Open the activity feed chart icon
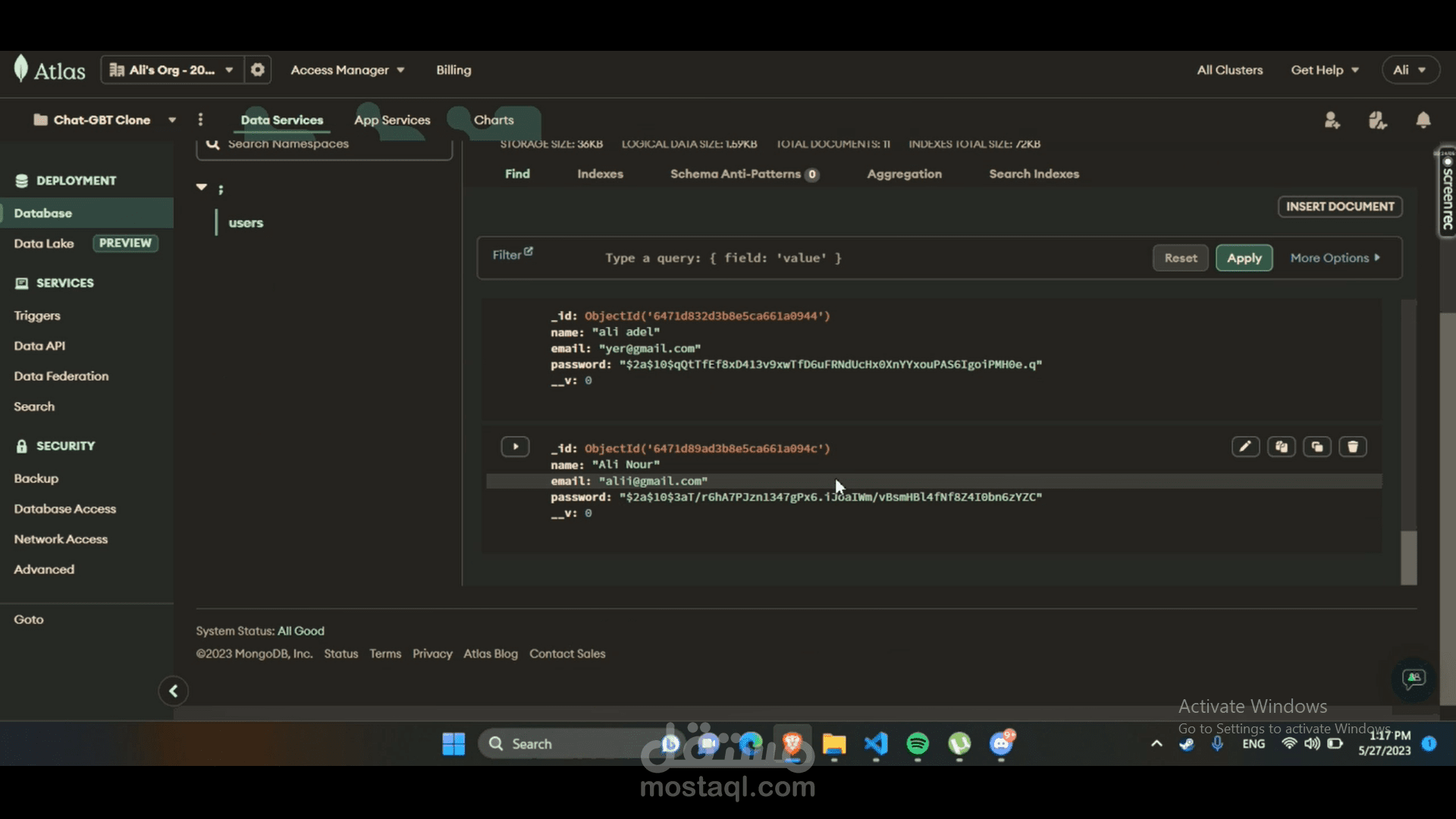The height and width of the screenshot is (819, 1456). (x=1378, y=120)
